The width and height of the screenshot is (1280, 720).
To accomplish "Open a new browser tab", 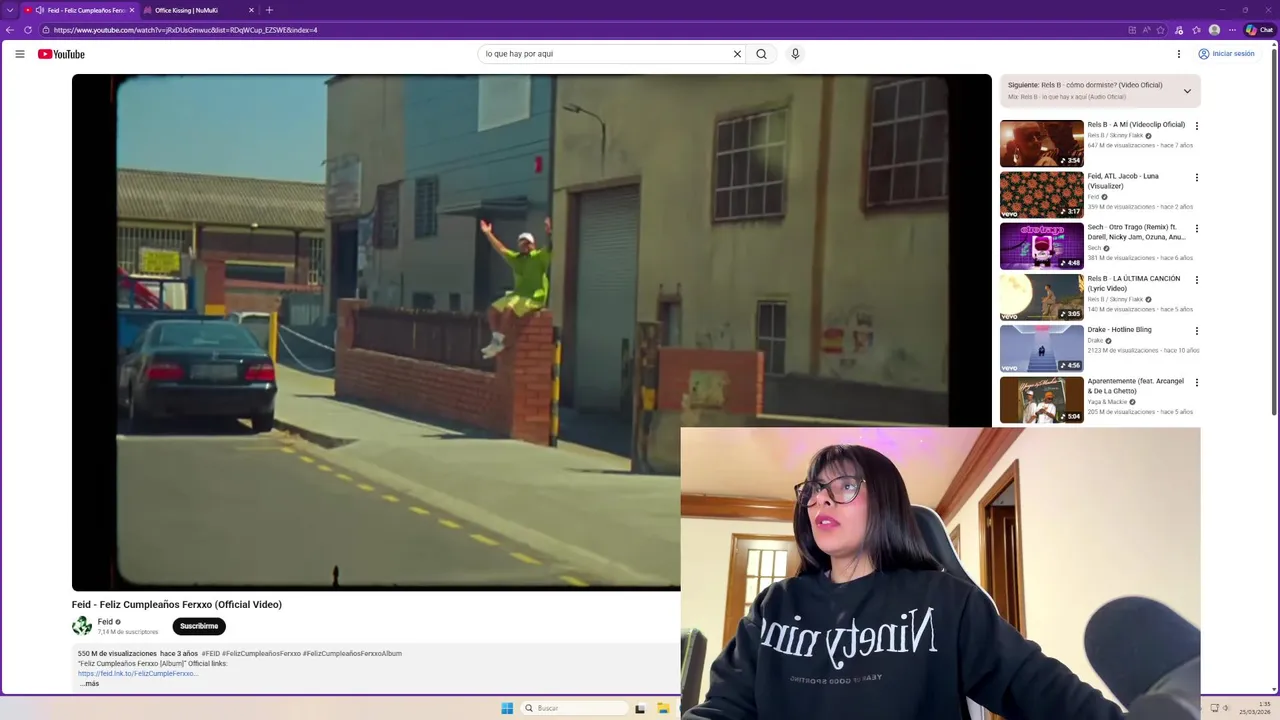I will pyautogui.click(x=269, y=10).
